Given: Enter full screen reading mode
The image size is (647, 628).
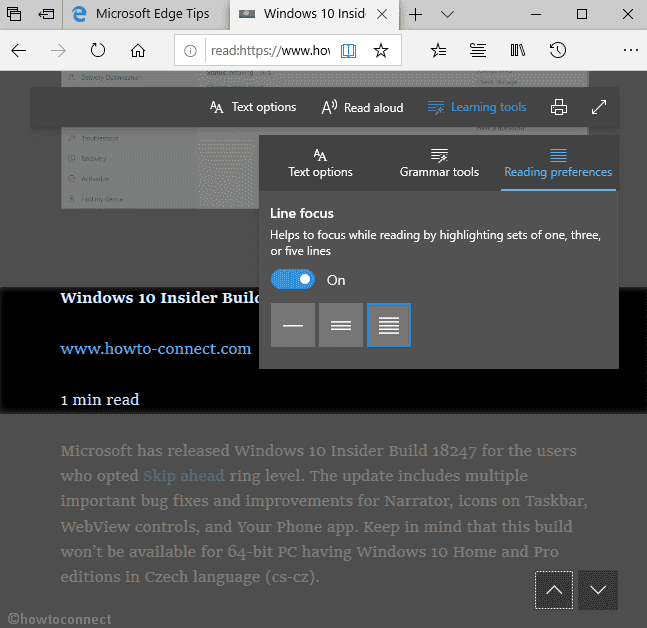Looking at the screenshot, I should tap(599, 107).
